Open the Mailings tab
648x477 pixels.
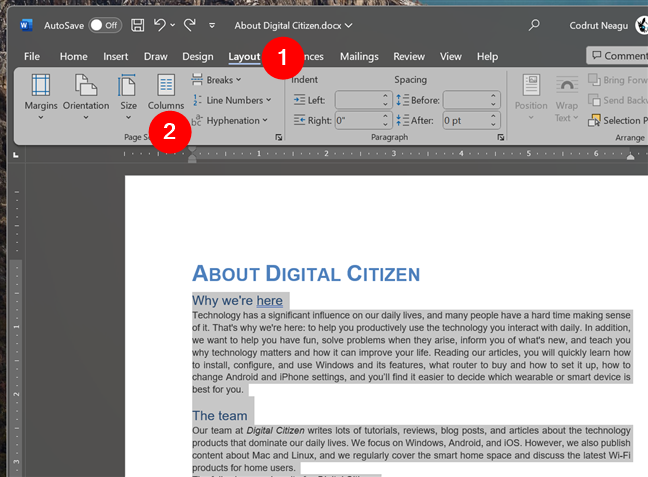(x=359, y=56)
